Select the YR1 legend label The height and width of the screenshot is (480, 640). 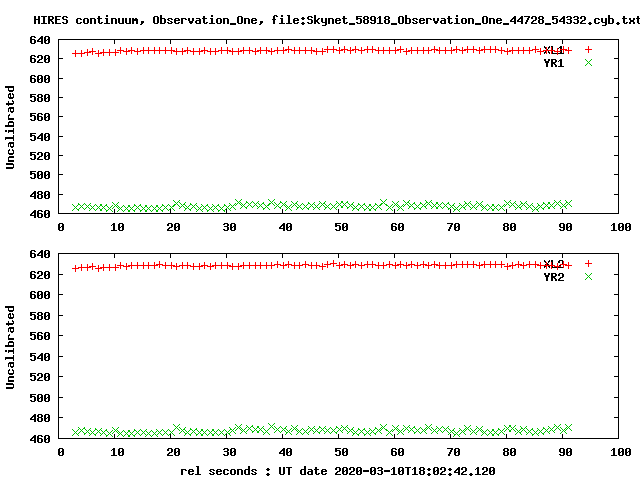pos(554,63)
